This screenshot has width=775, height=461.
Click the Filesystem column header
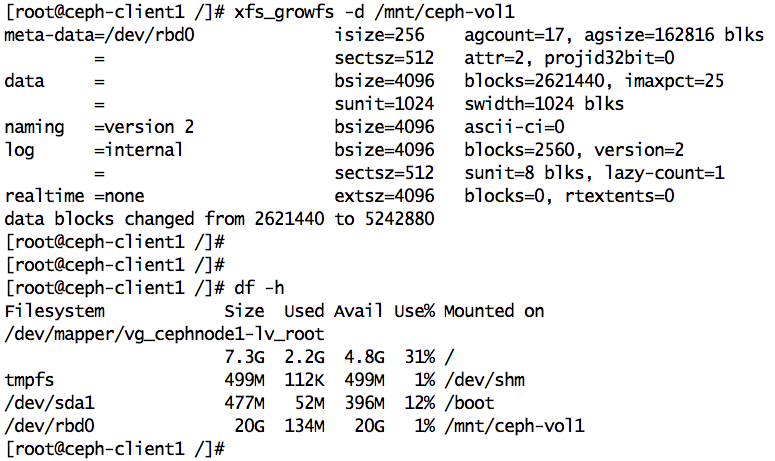point(55,310)
